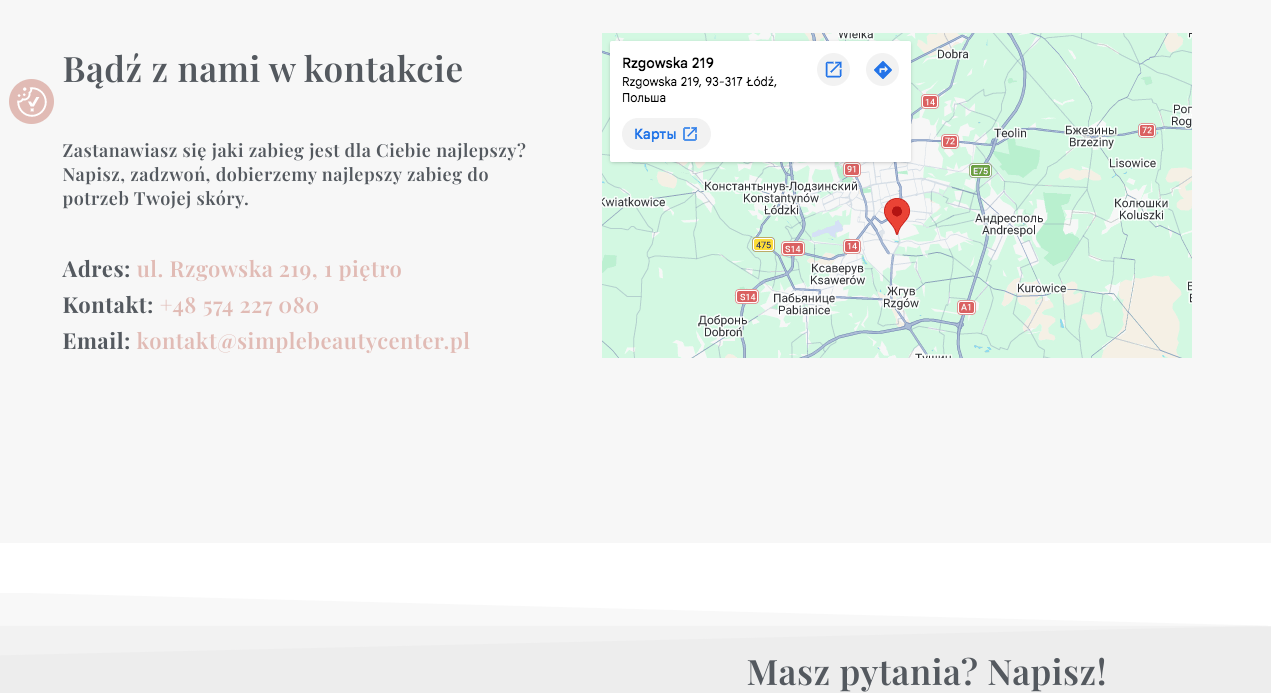1276x693 pixels.
Task: Click the blue directions arrow icon
Action: pos(882,70)
